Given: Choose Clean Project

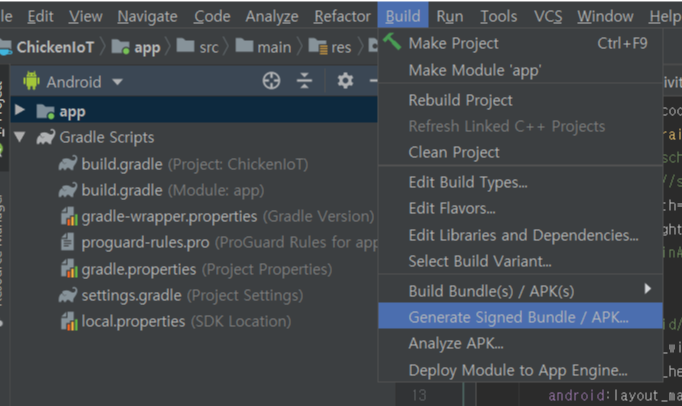Looking at the screenshot, I should [x=520, y=152].
